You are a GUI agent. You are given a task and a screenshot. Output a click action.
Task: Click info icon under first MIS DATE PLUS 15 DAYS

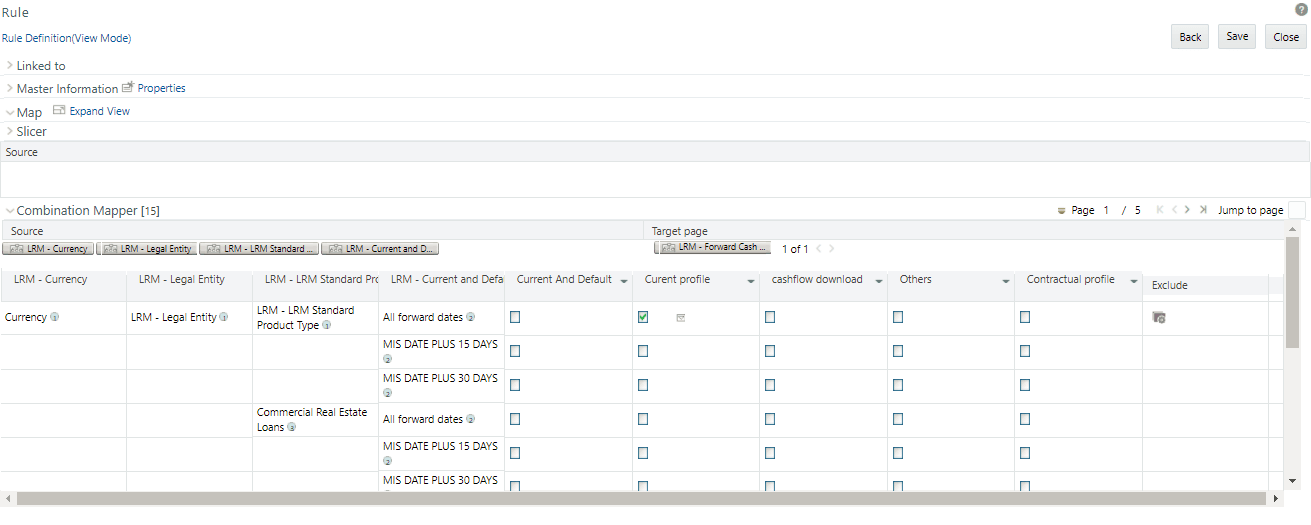(x=388, y=359)
